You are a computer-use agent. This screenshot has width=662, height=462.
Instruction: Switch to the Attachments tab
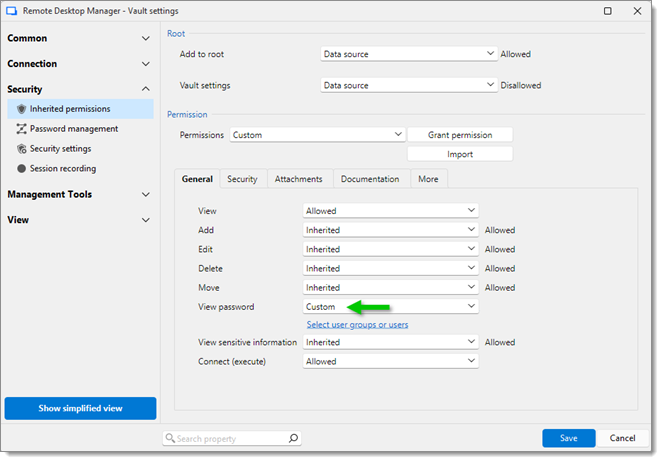click(x=298, y=179)
